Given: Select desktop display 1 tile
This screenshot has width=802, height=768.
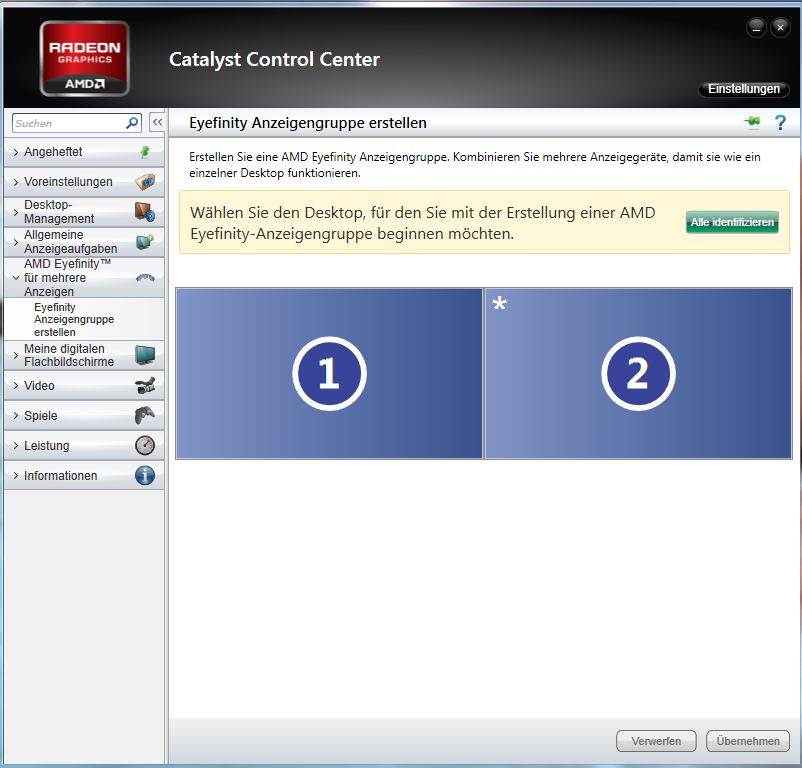Looking at the screenshot, I should coord(329,373).
